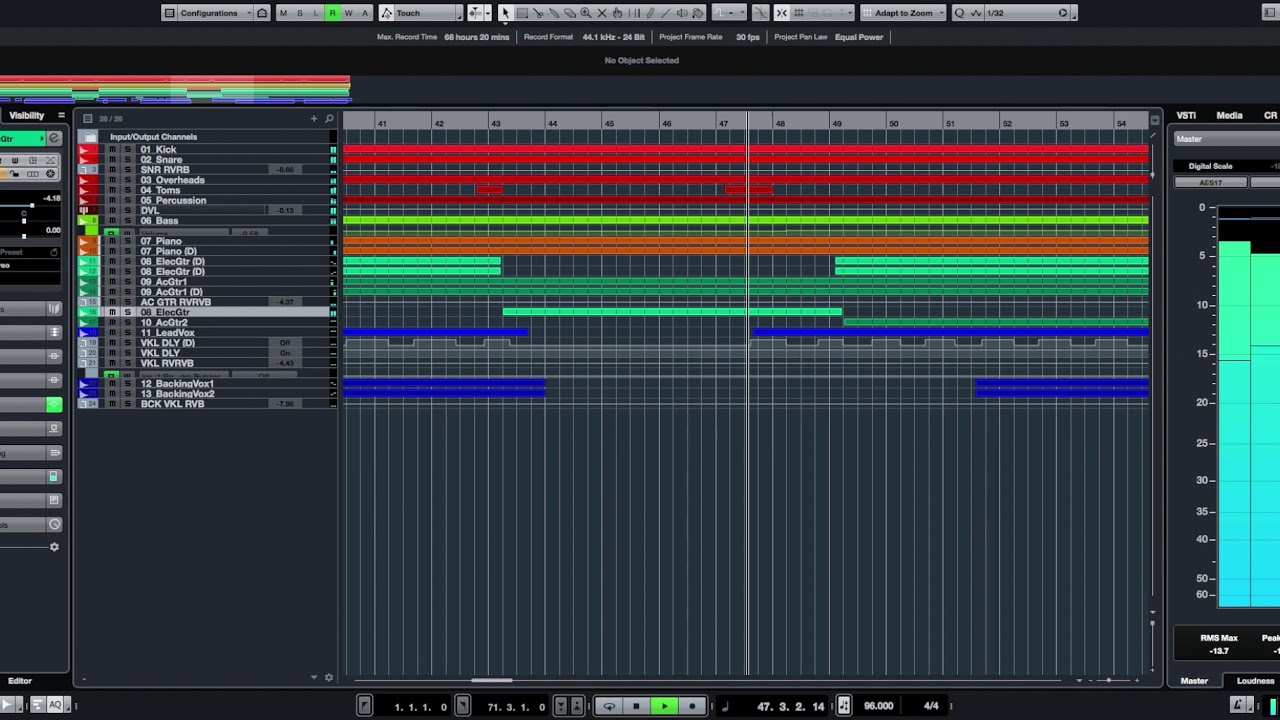Click the project Home icon
Screen dimensions: 1280x720
262,13
